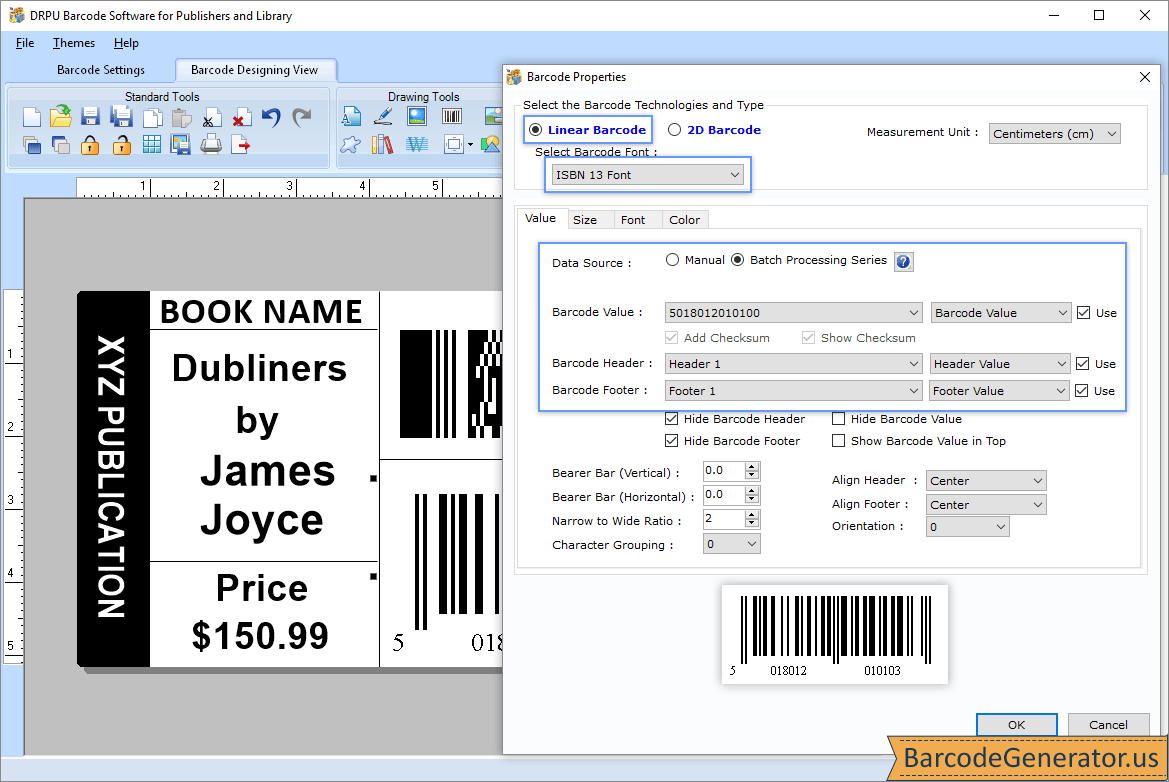Open the Align Header dropdown
1169x782 pixels.
986,481
